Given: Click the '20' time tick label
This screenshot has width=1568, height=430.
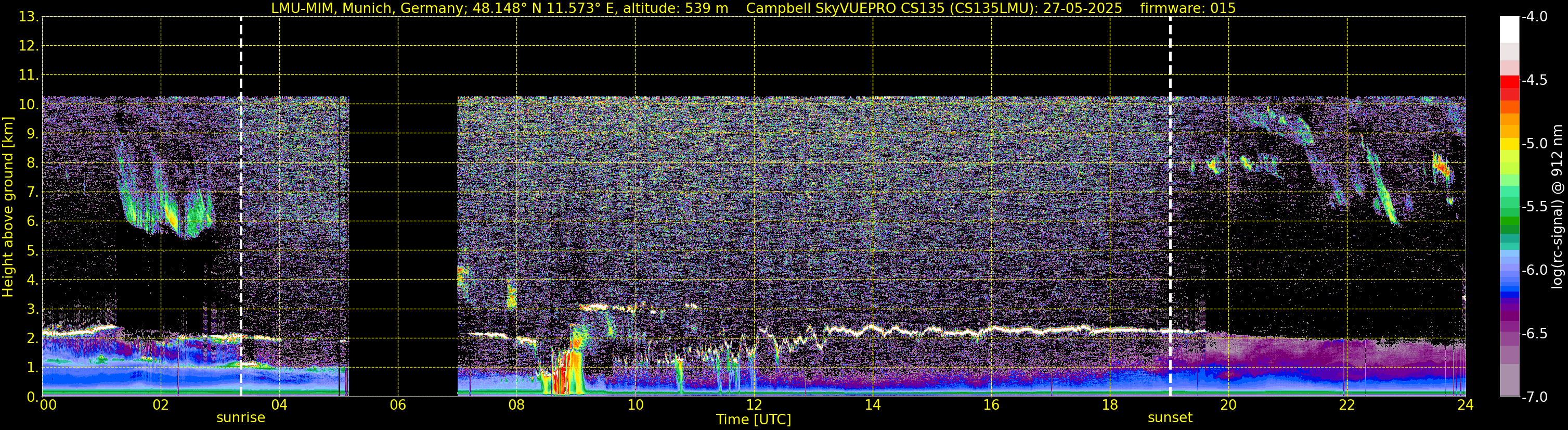Looking at the screenshot, I should [x=1228, y=405].
